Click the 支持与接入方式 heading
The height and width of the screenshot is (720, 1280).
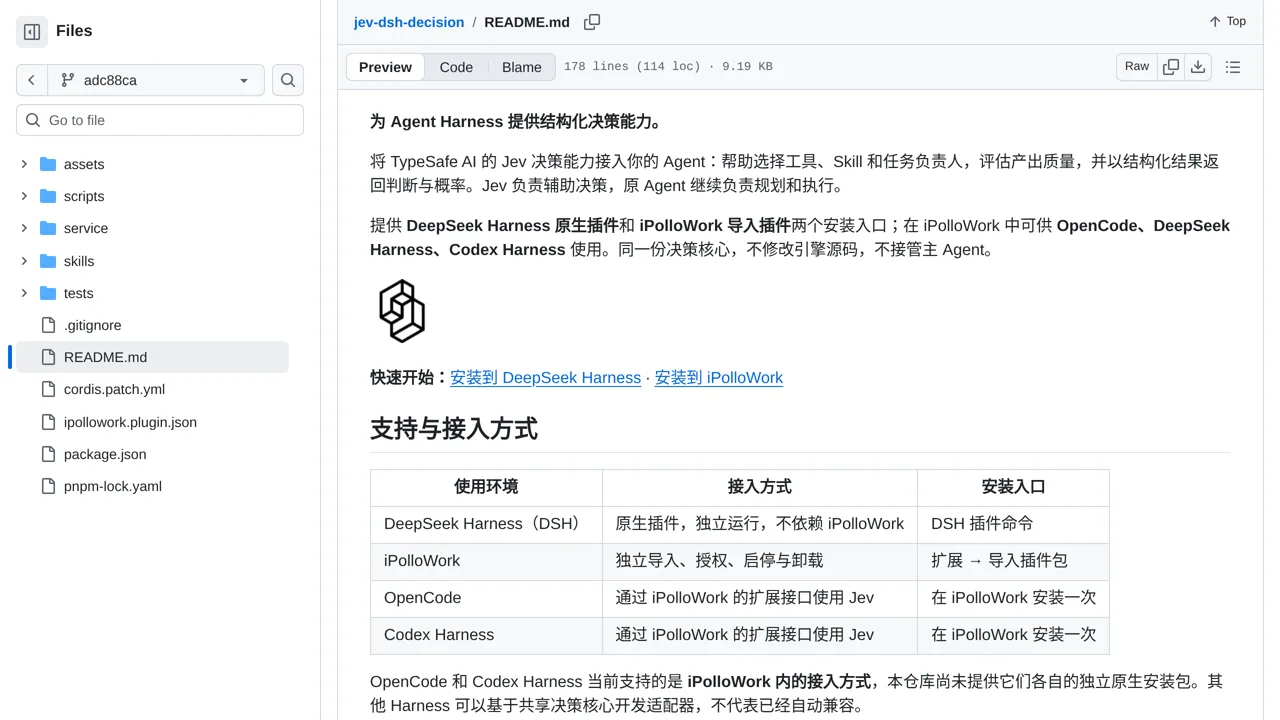(454, 428)
